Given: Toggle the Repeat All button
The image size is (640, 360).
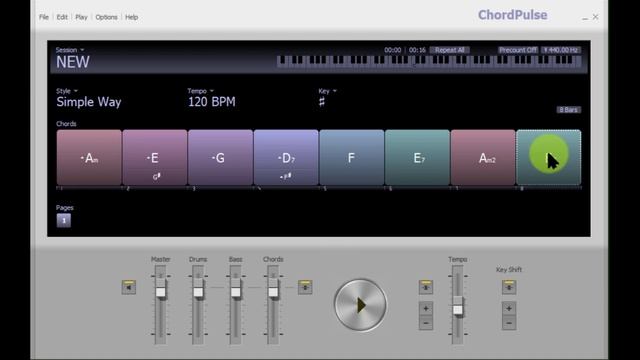Looking at the screenshot, I should coord(449,50).
